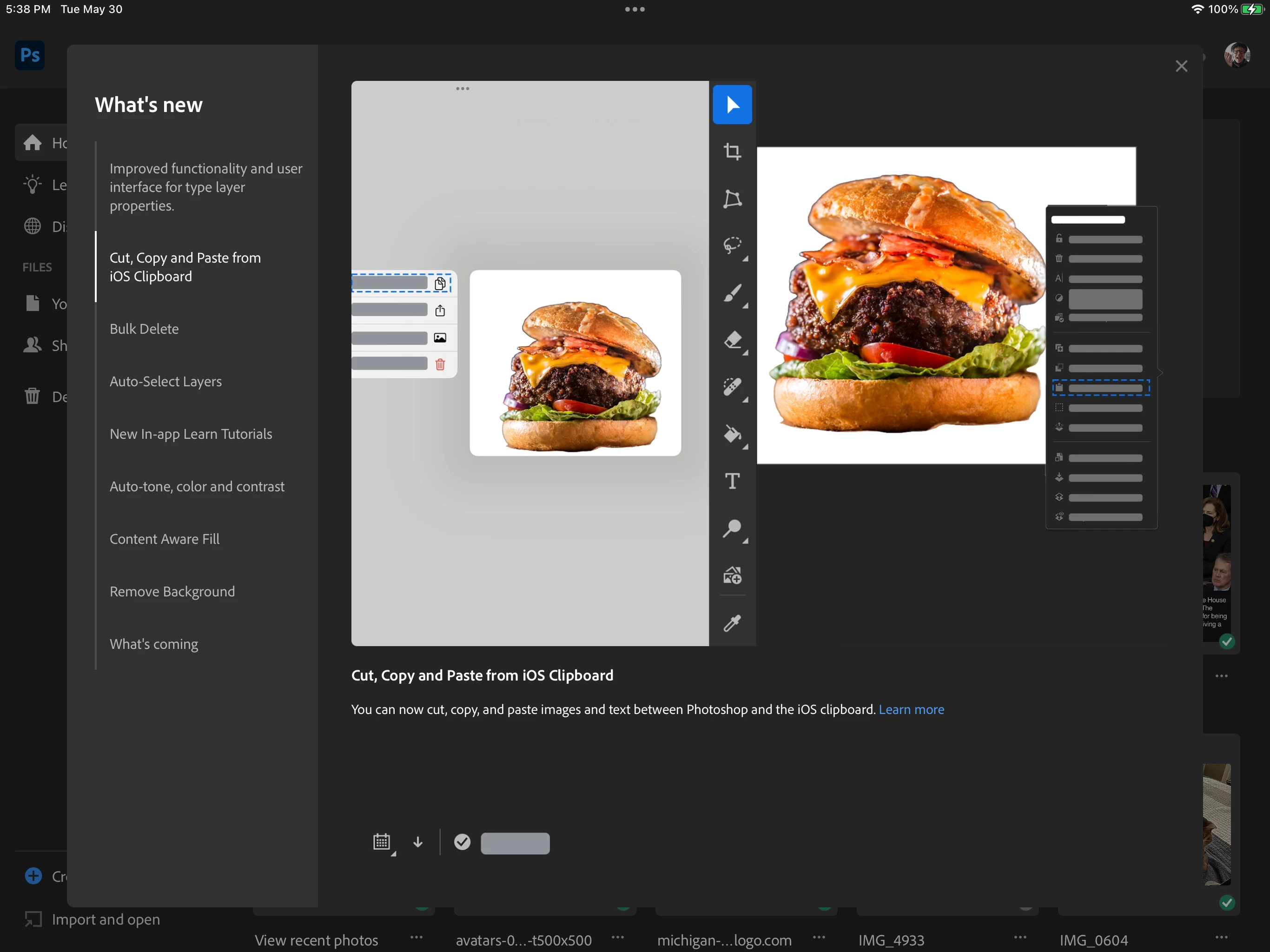Click the Lasso selection tool
This screenshot has height=952, width=1270.
(732, 245)
